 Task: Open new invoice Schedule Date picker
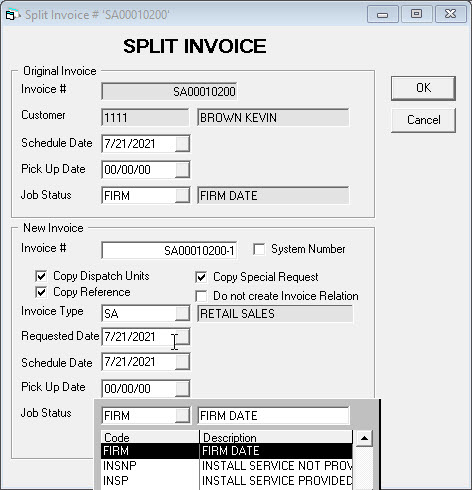click(x=182, y=362)
